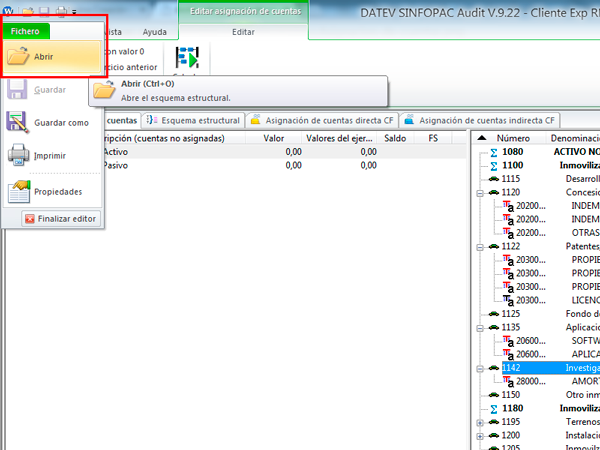
Task: Click the Saldo column header
Action: coord(395,138)
